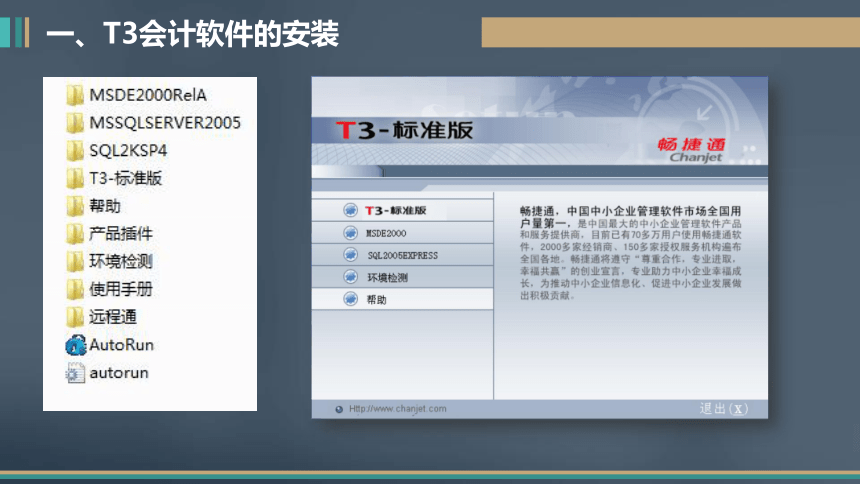Select the AutoRun application name text

click(x=122, y=345)
